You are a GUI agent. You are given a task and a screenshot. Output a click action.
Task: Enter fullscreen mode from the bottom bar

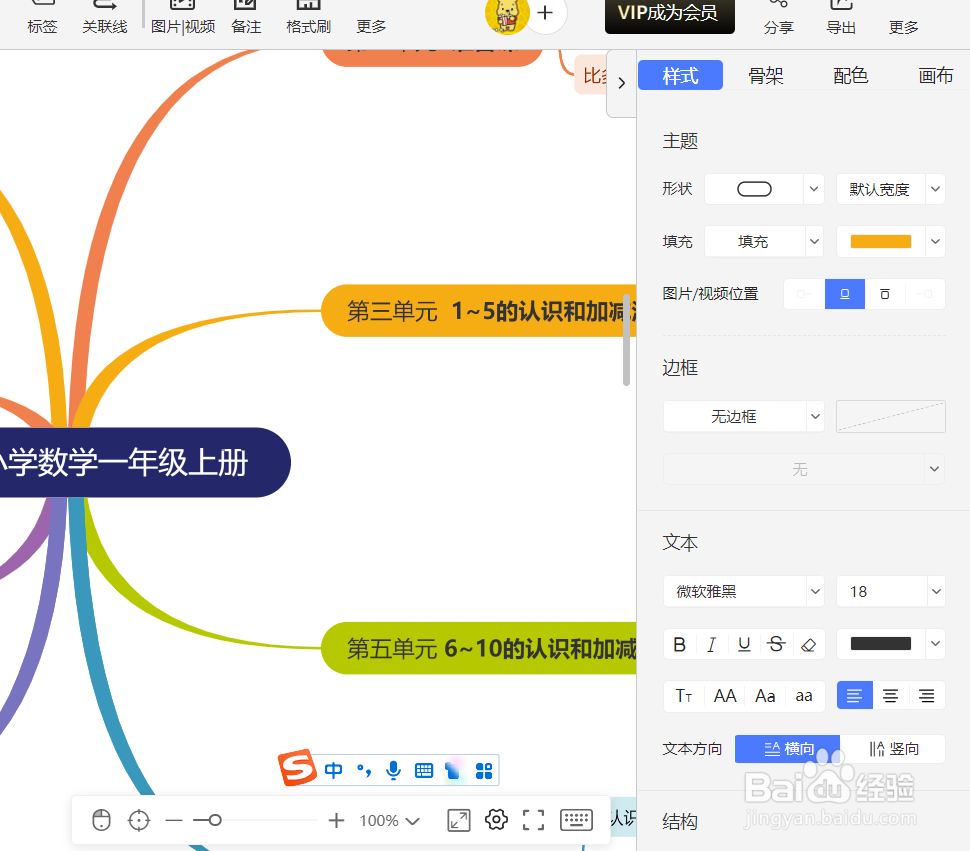[533, 819]
